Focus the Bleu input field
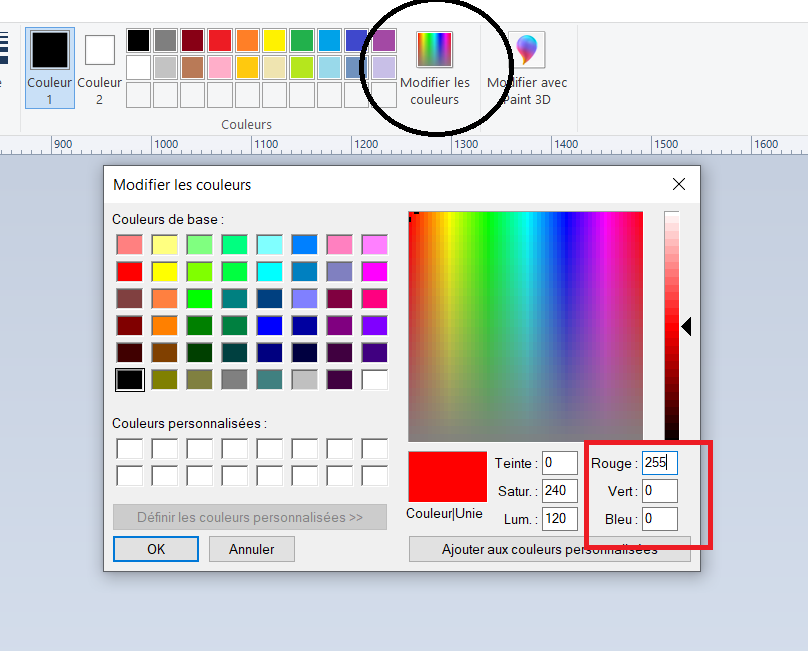Viewport: 808px width, 651px height. [660, 519]
